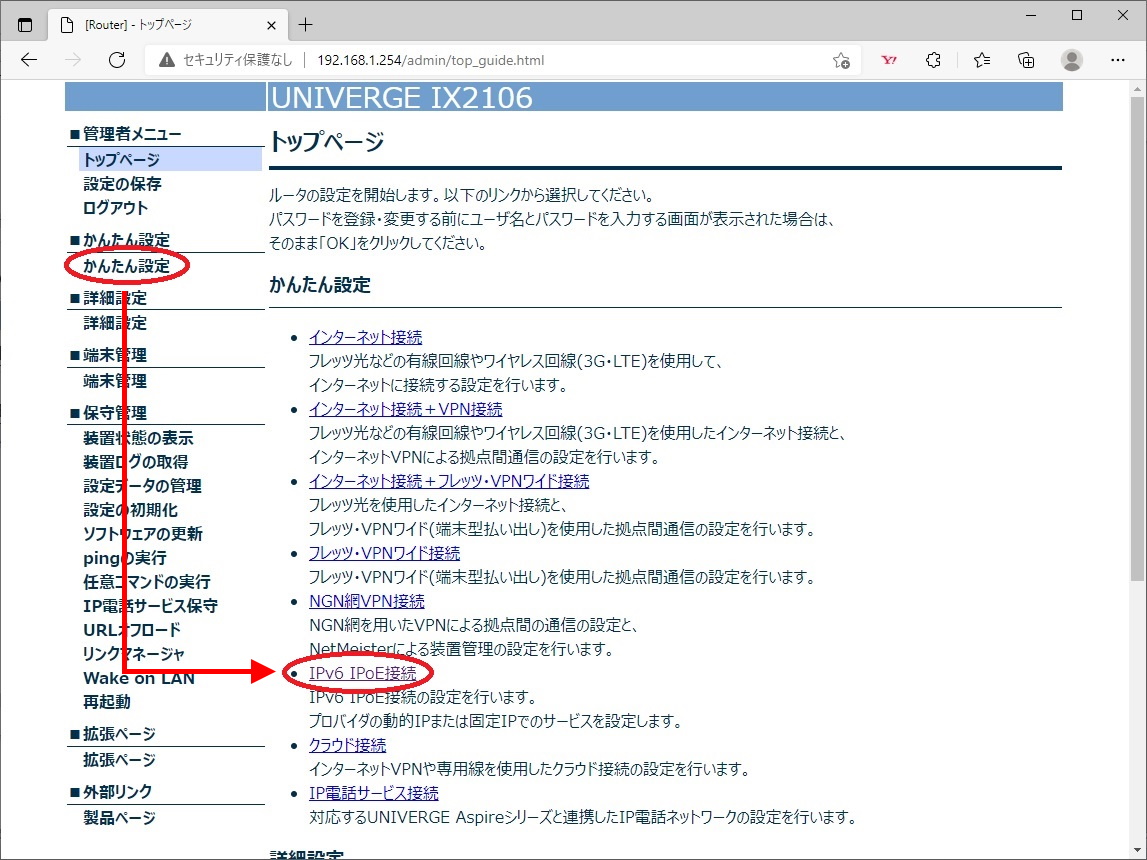Image resolution: width=1147 pixels, height=860 pixels.
Task: Open the フレッツ・VPNワイド接続 link
Action: 384,553
